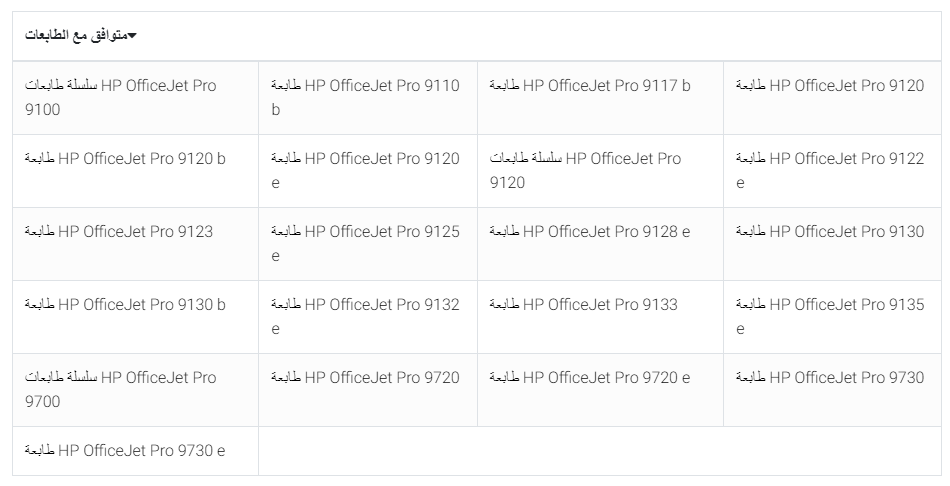The width and height of the screenshot is (950, 486).
Task: Pick the HP OfficeJet Pro 9120 series
Action: [x=585, y=170]
